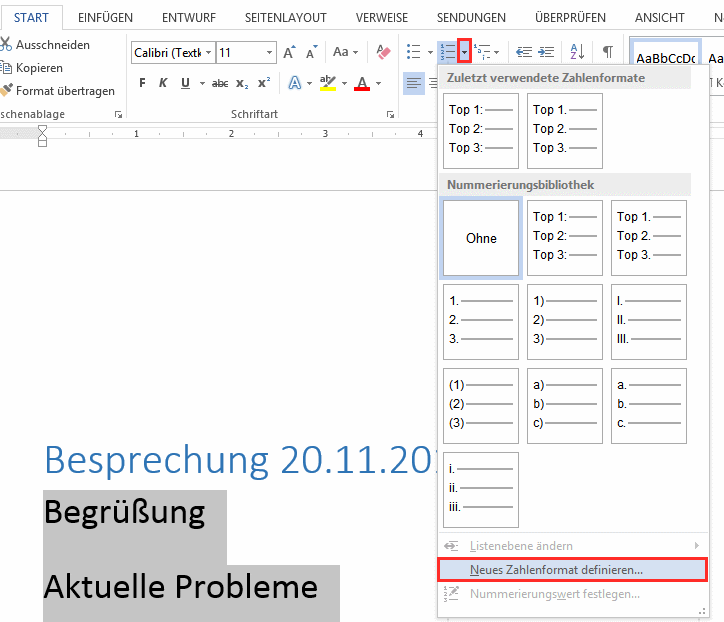Choose the 1) 2) 3) numbering format
The width and height of the screenshot is (724, 622).
[x=565, y=322]
